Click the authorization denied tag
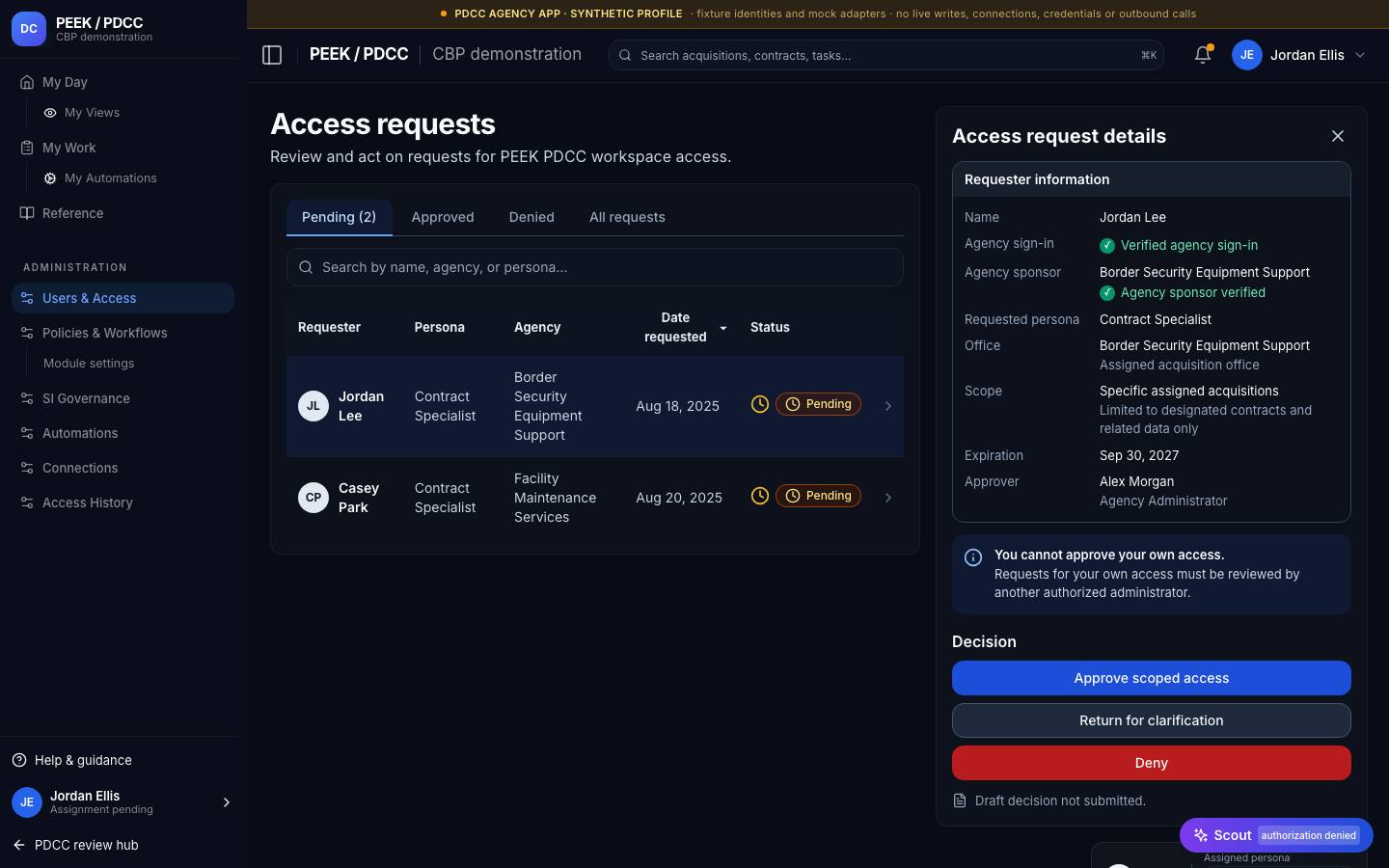The width and height of the screenshot is (1389, 868). click(x=1309, y=835)
